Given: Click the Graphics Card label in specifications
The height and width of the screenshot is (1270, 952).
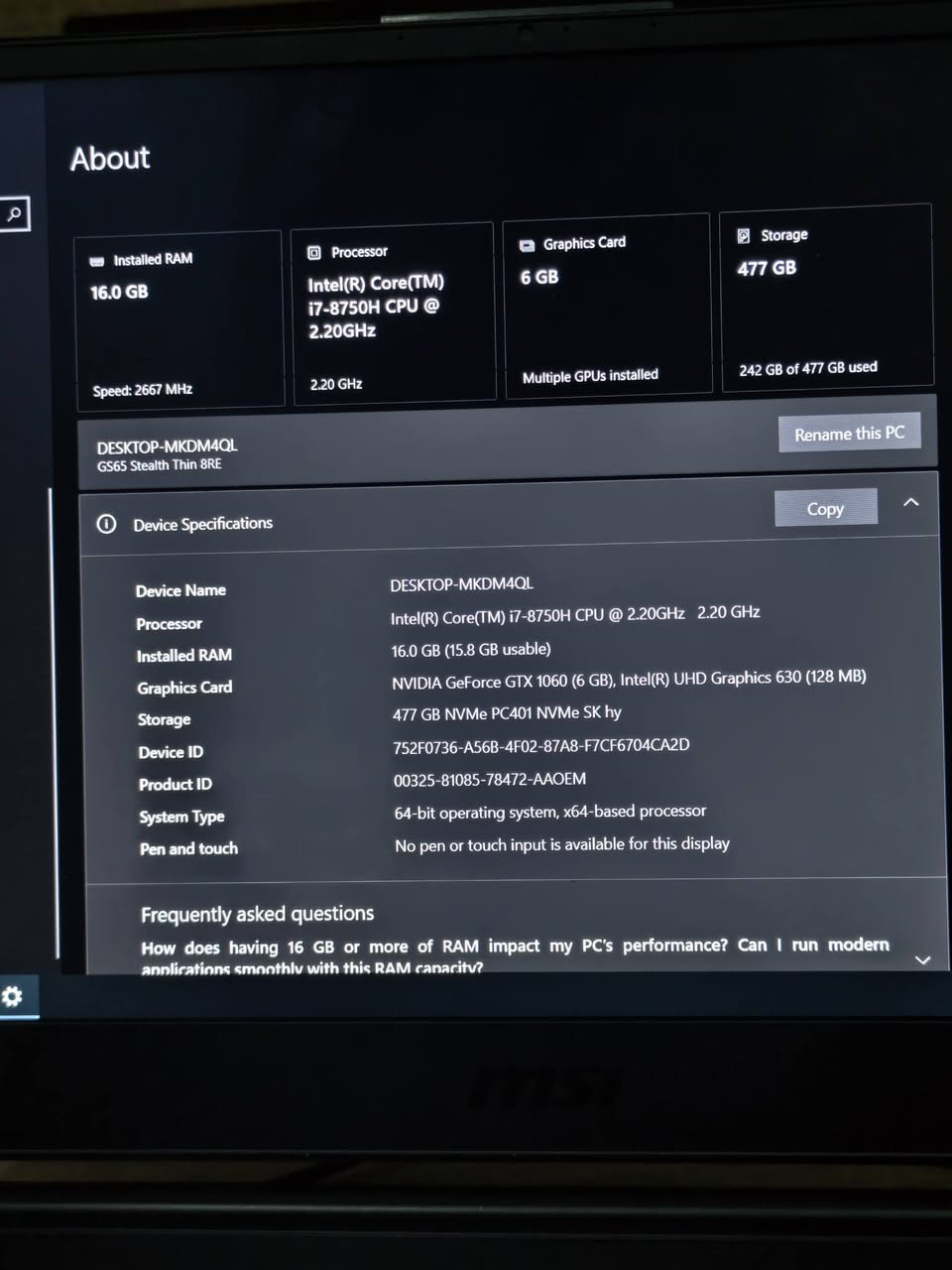Looking at the screenshot, I should 184,688.
